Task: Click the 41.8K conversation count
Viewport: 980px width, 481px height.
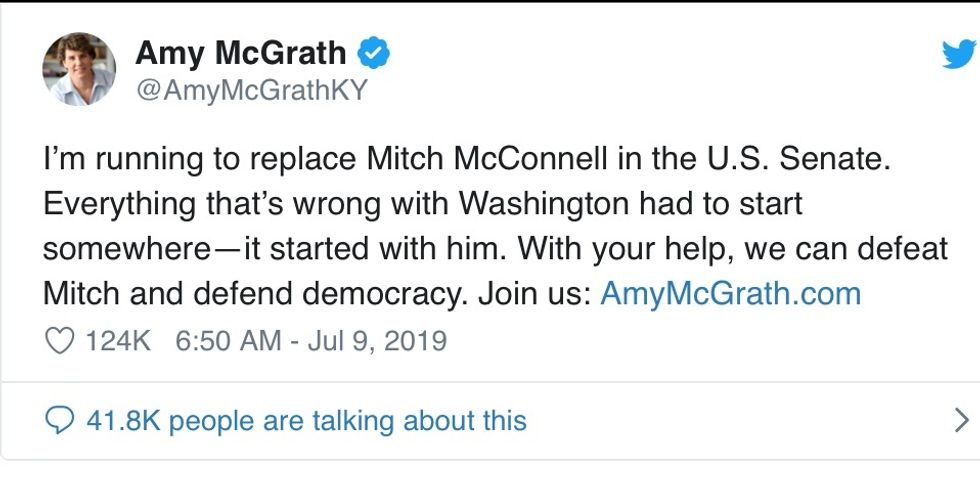Action: pyautogui.click(x=124, y=420)
